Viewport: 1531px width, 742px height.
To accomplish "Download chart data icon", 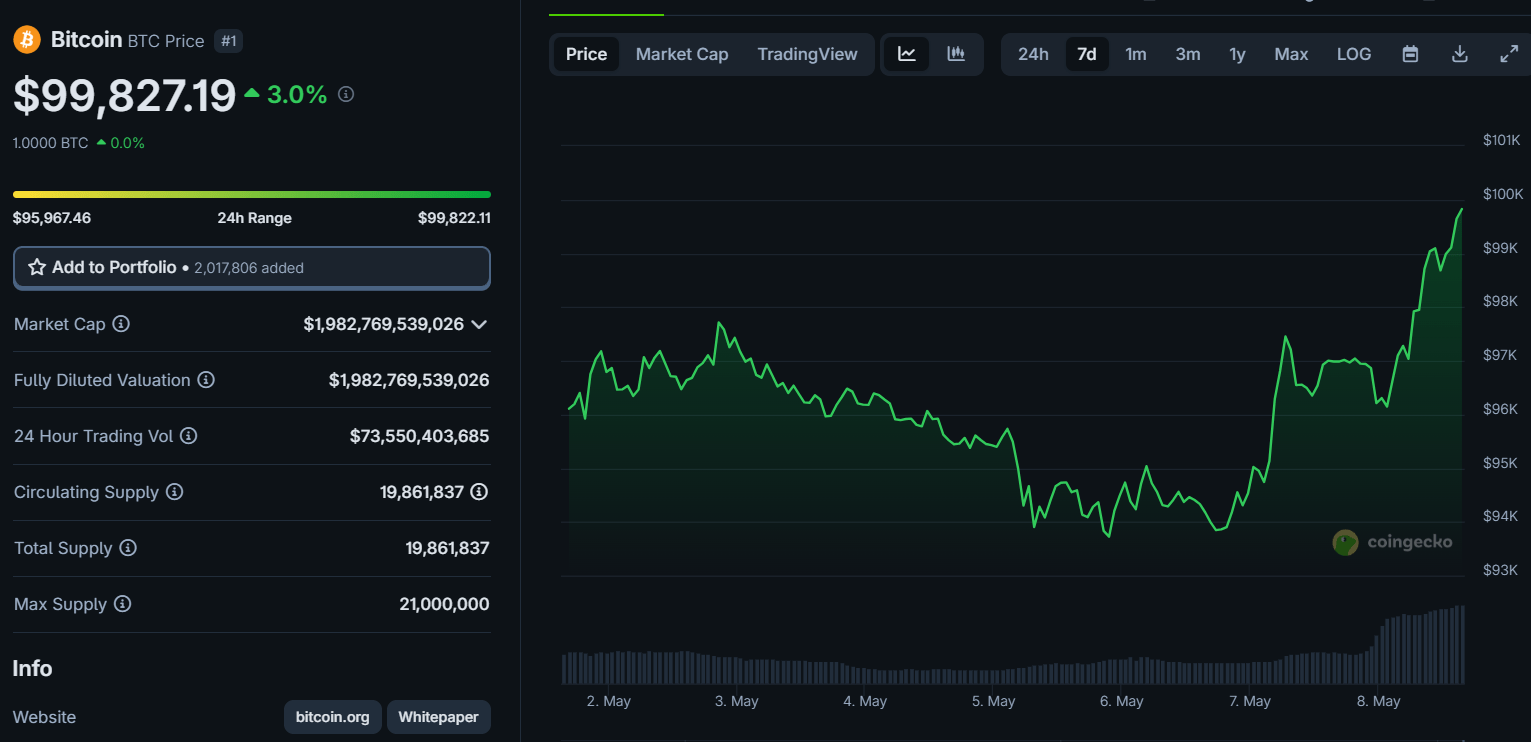I will (x=1460, y=54).
